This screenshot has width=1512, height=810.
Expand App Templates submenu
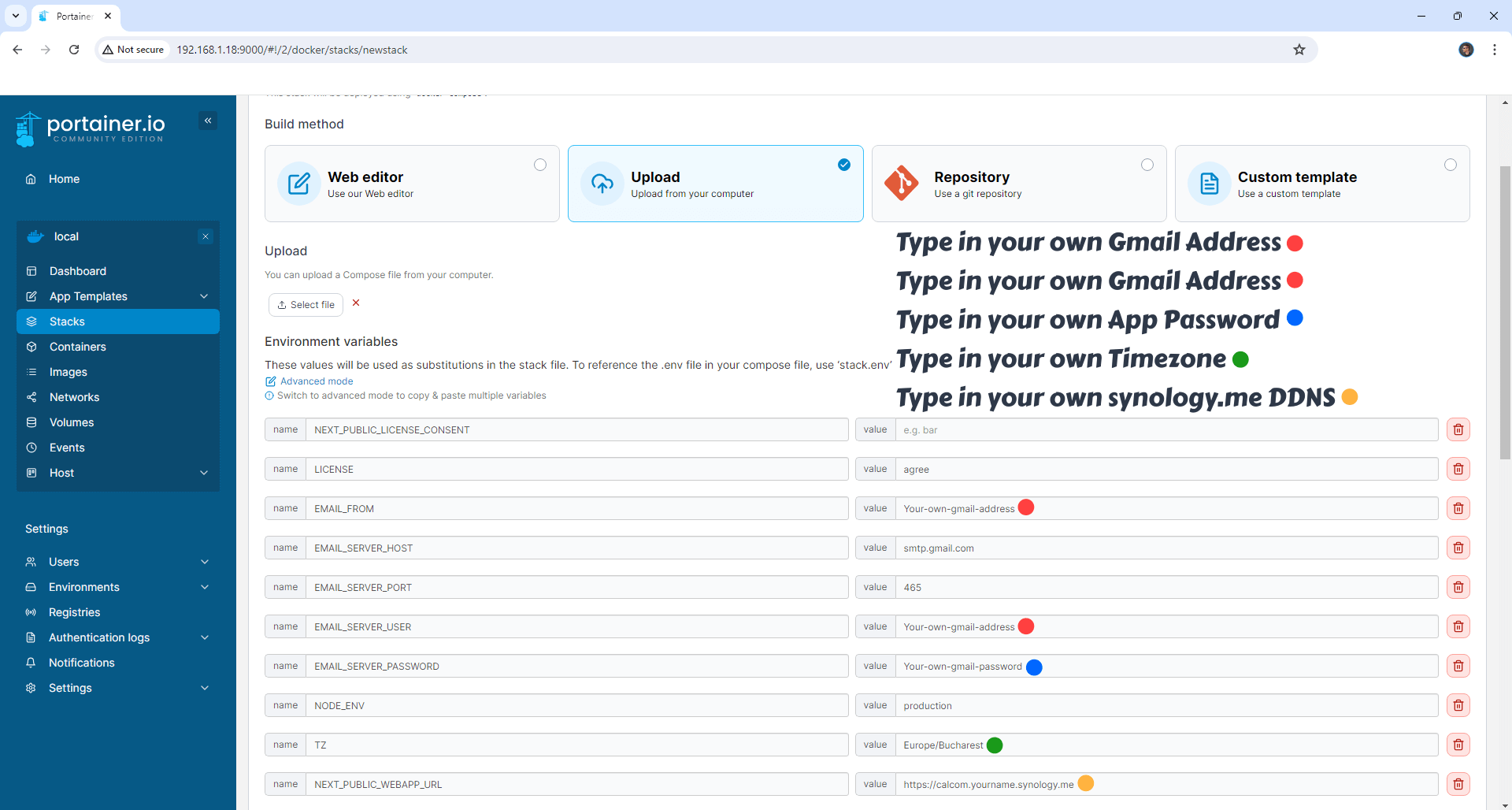[x=204, y=296]
